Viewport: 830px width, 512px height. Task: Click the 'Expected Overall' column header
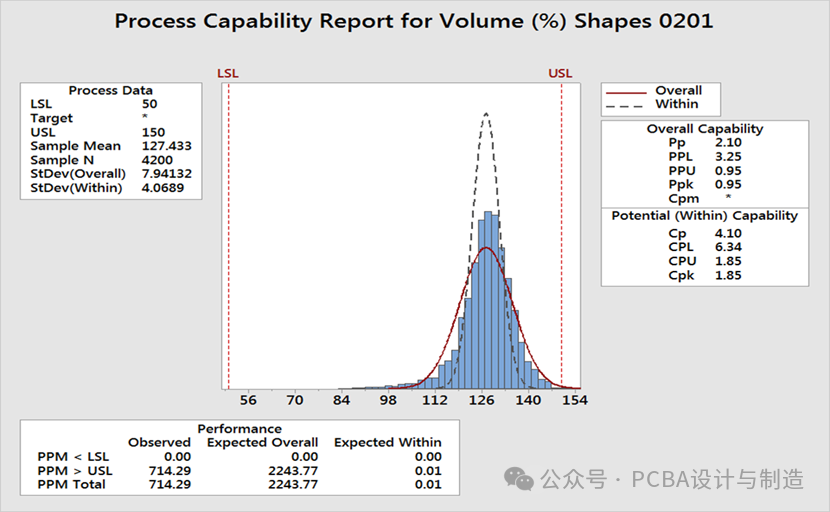[x=263, y=443]
